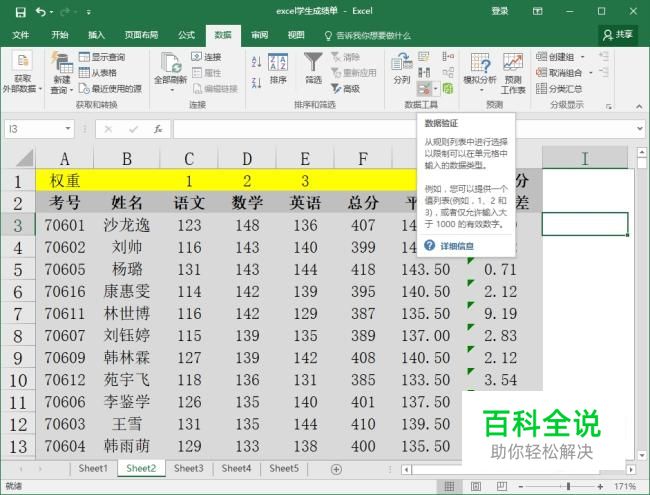
Task: Click Create Group (创建组)
Action: [555, 57]
